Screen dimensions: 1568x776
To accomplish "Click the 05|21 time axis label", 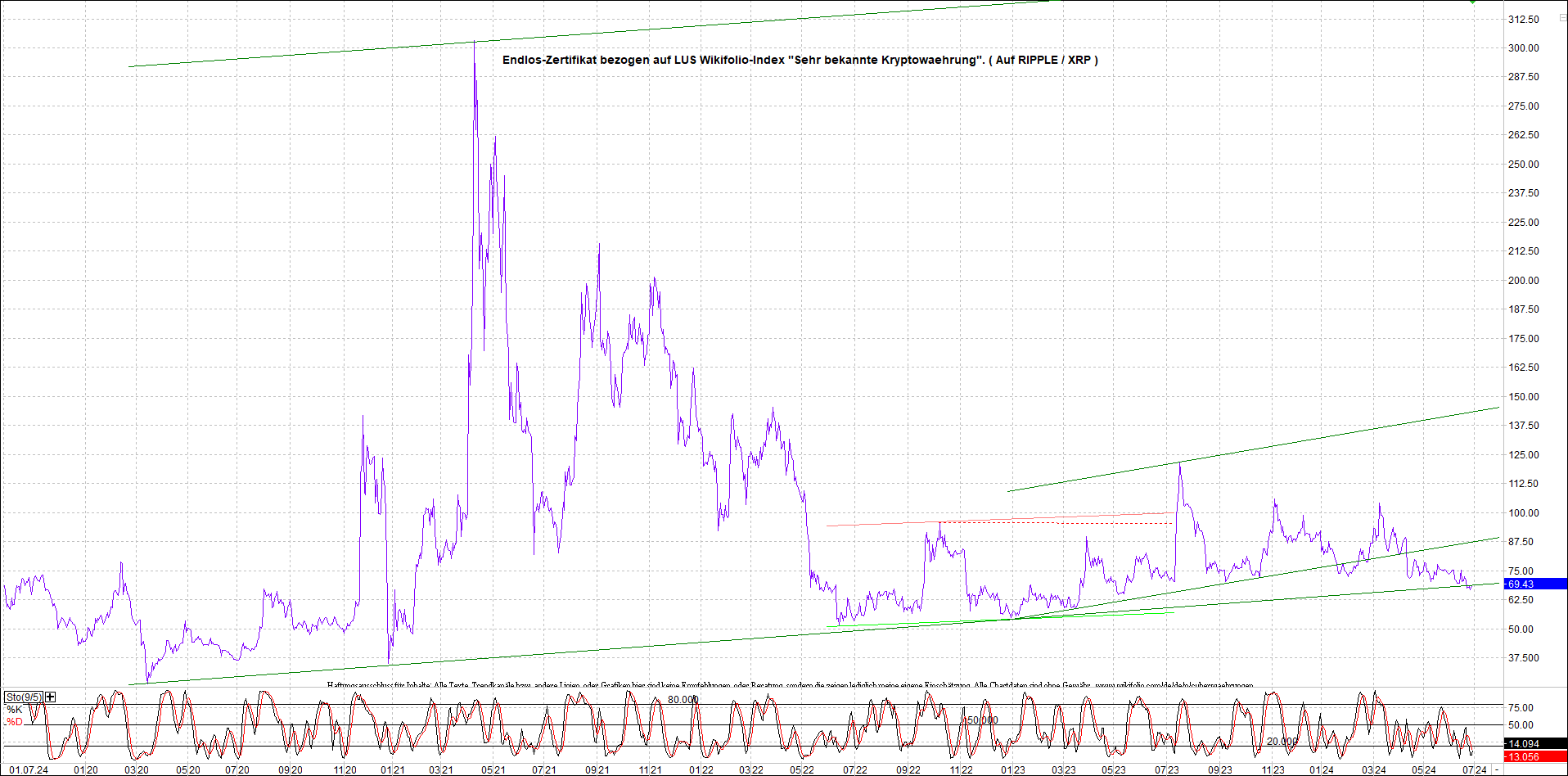I will 493,769.
